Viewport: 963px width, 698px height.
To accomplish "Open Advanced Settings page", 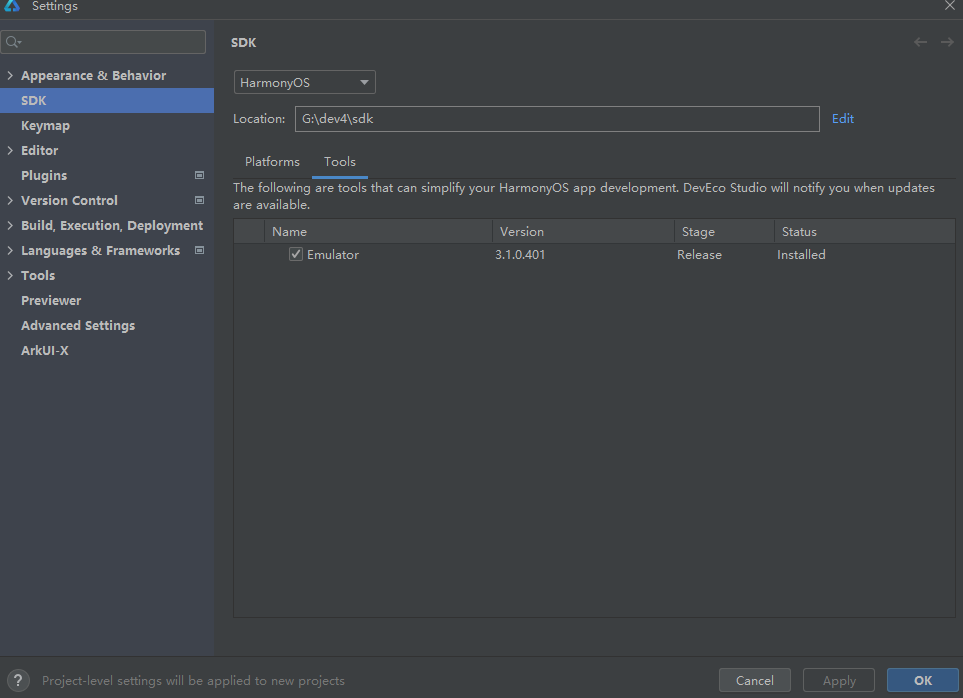I will (78, 325).
